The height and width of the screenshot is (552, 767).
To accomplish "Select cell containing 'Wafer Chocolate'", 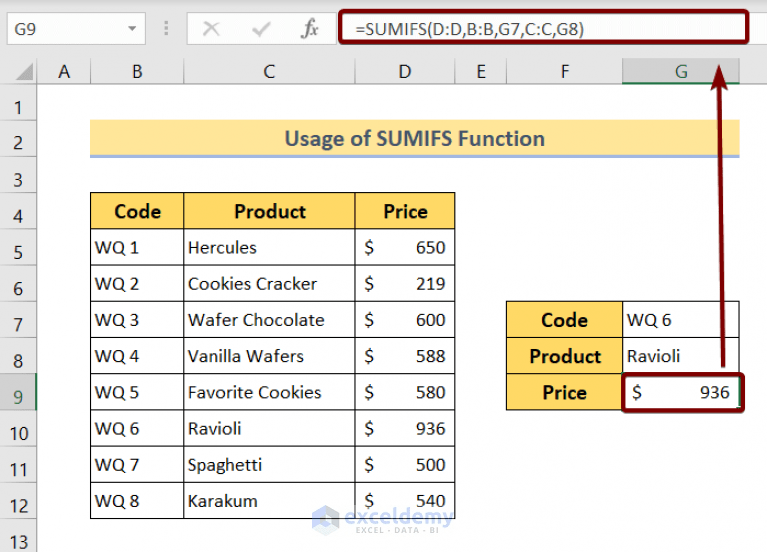I will tap(269, 320).
